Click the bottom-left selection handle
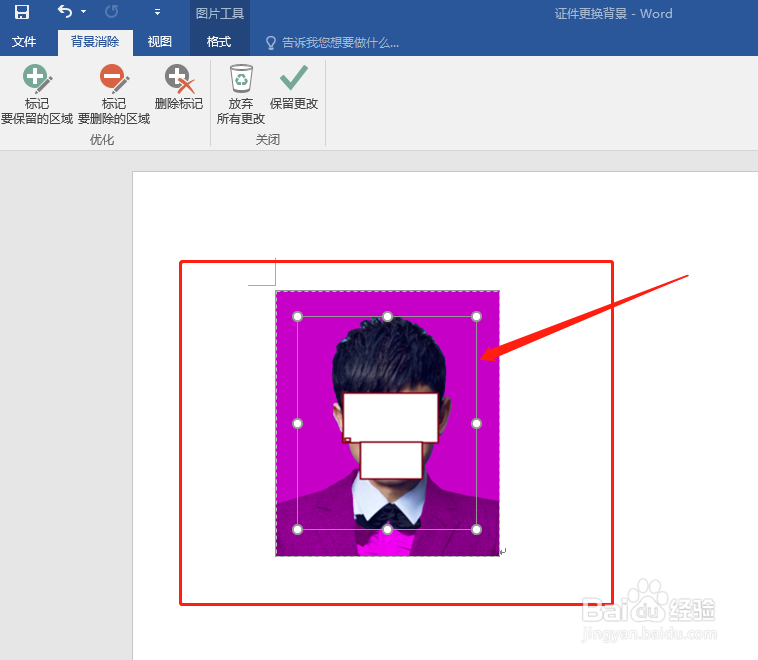 (x=297, y=529)
